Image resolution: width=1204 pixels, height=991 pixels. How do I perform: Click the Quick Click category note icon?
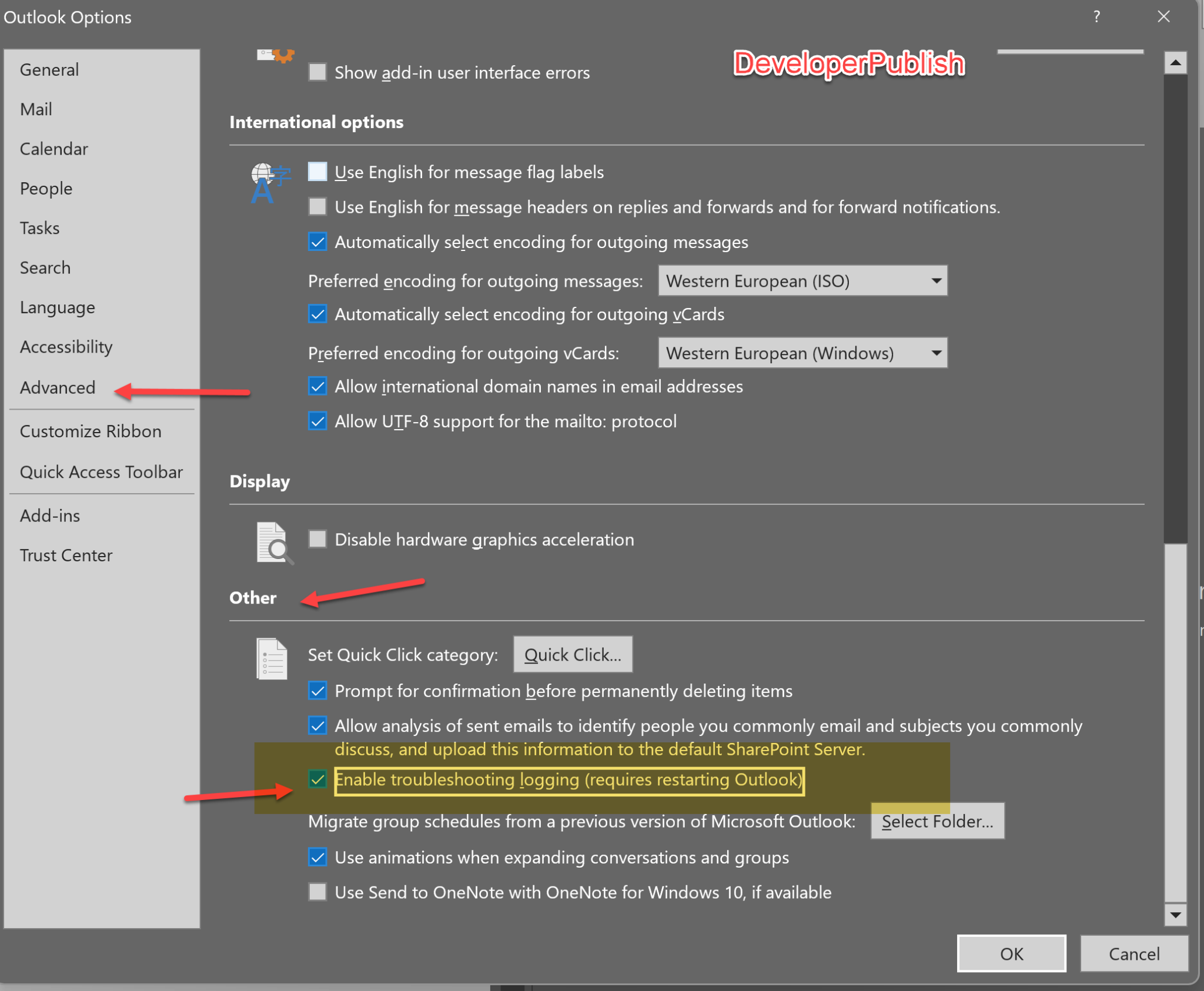tap(271, 658)
